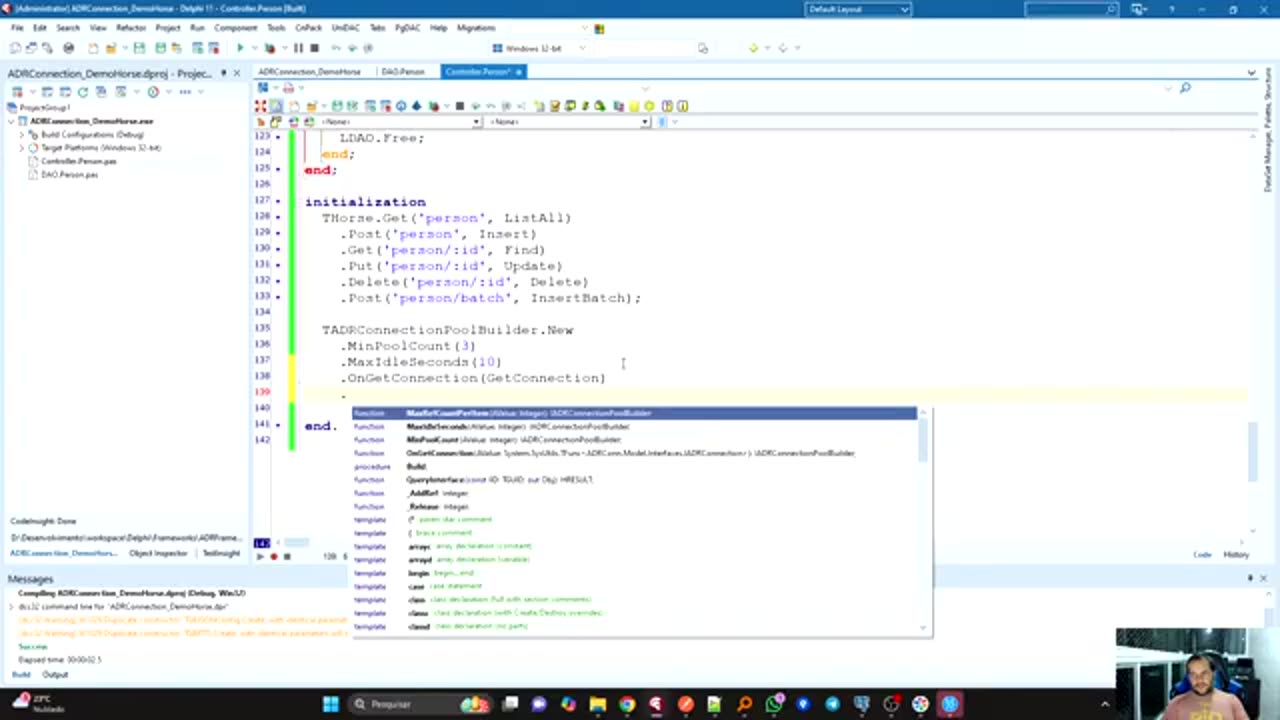Select OnGetConnection in the code completion list

(x=634, y=453)
